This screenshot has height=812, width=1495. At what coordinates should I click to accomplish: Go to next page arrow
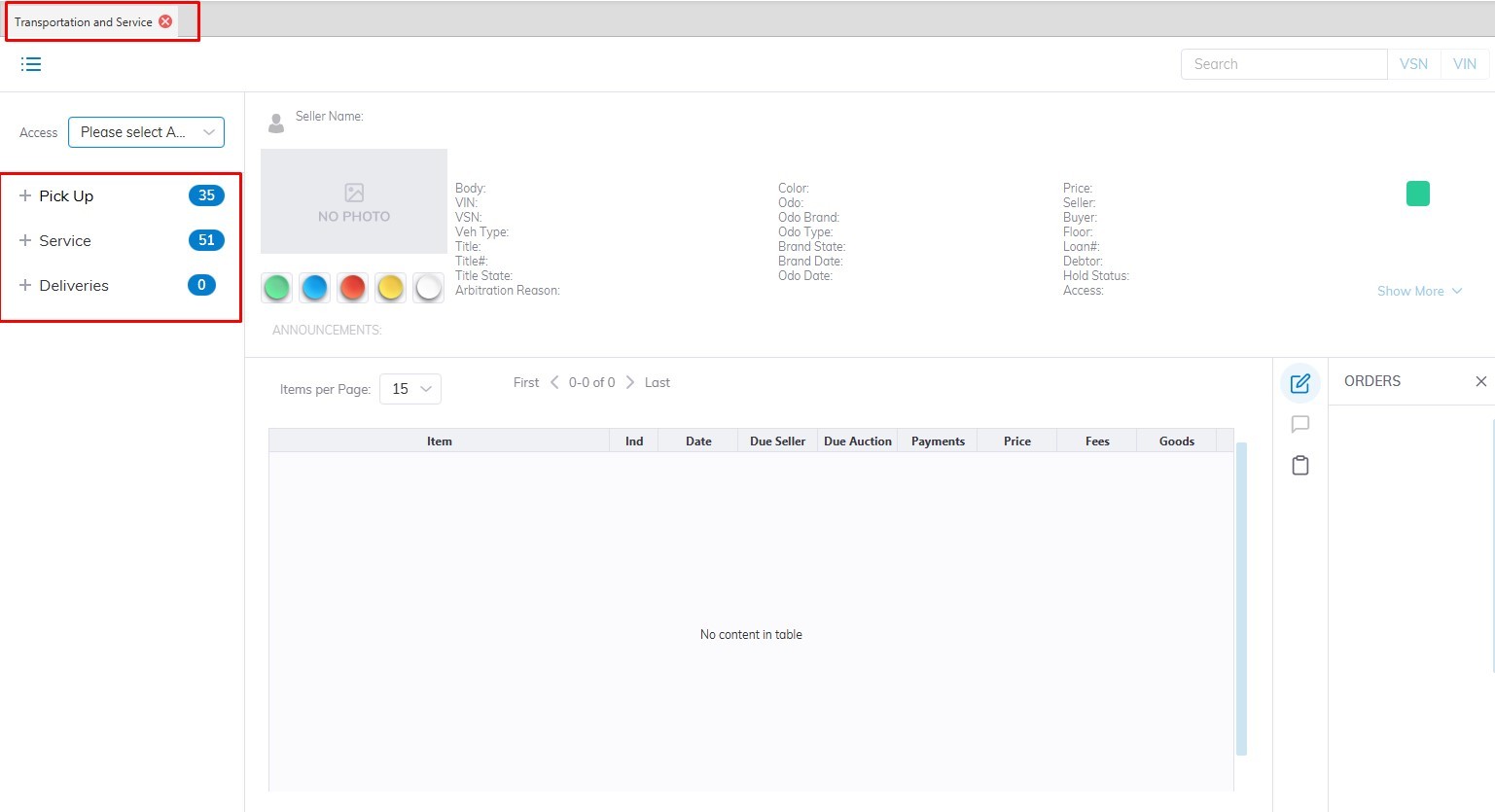[x=629, y=382]
